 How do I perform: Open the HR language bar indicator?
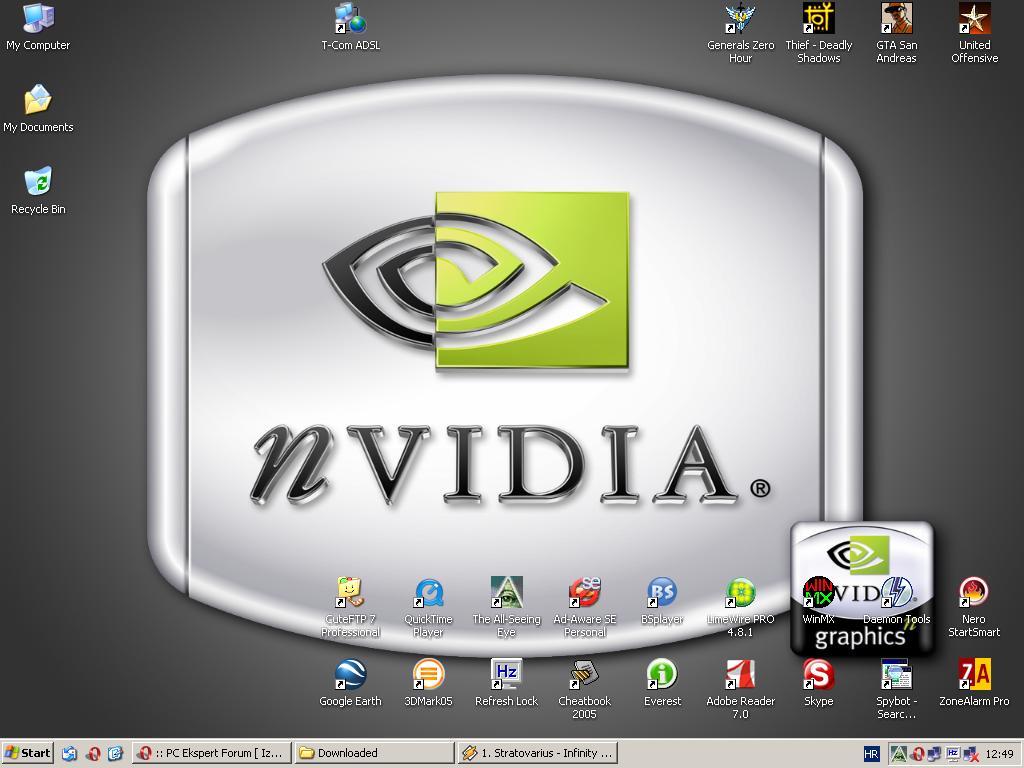click(x=871, y=754)
